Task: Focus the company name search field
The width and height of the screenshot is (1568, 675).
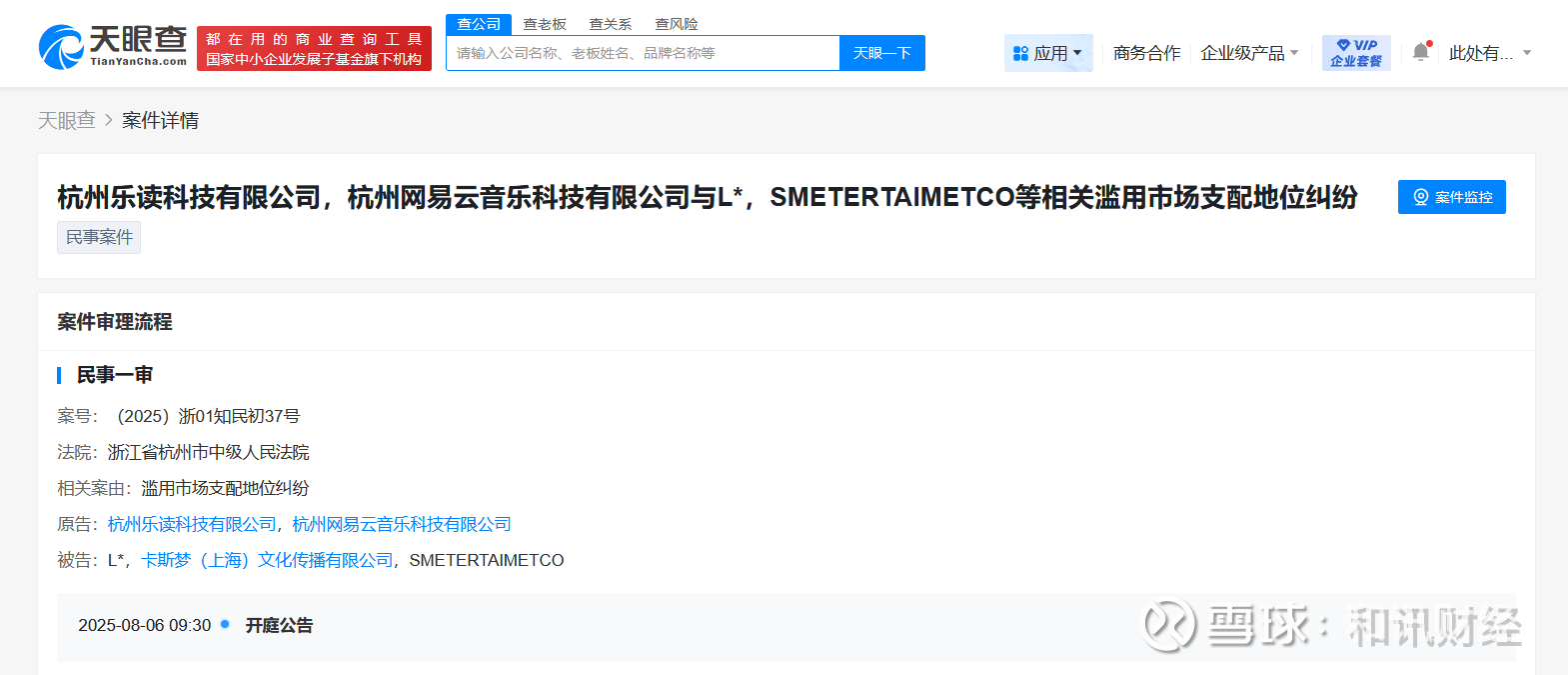Action: pyautogui.click(x=643, y=53)
